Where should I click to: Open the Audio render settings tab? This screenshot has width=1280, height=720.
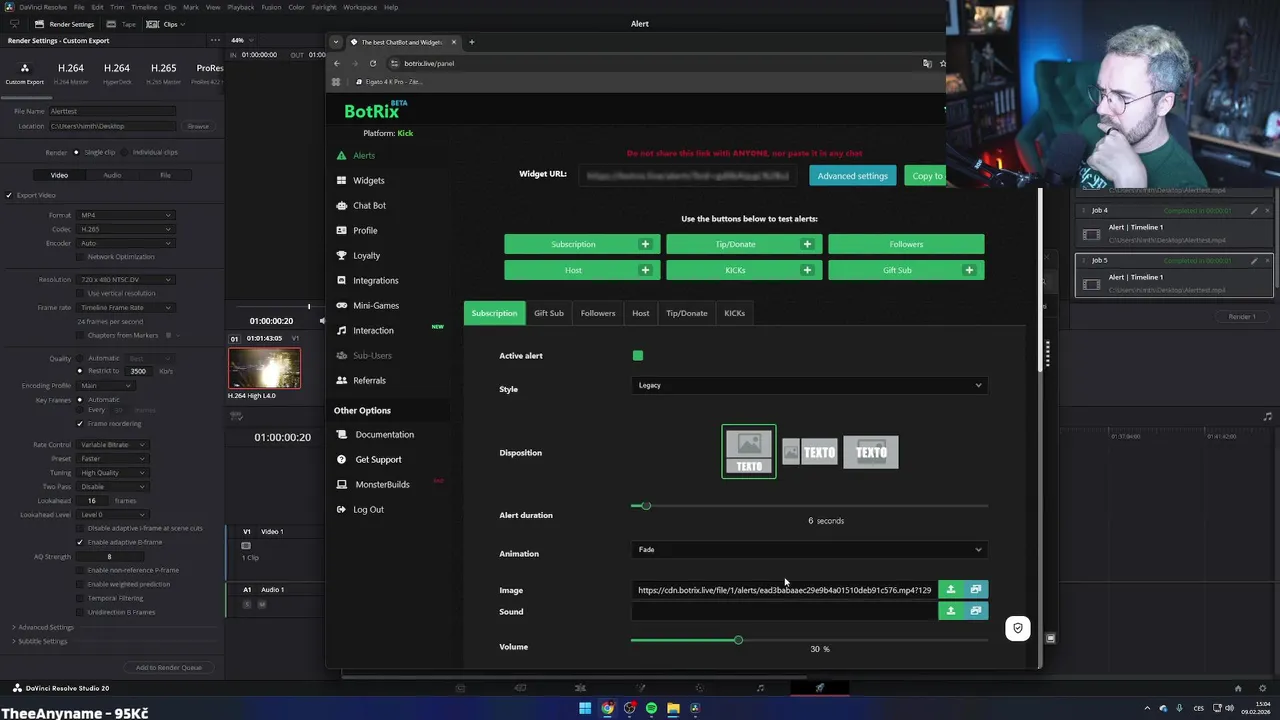pyautogui.click(x=112, y=175)
